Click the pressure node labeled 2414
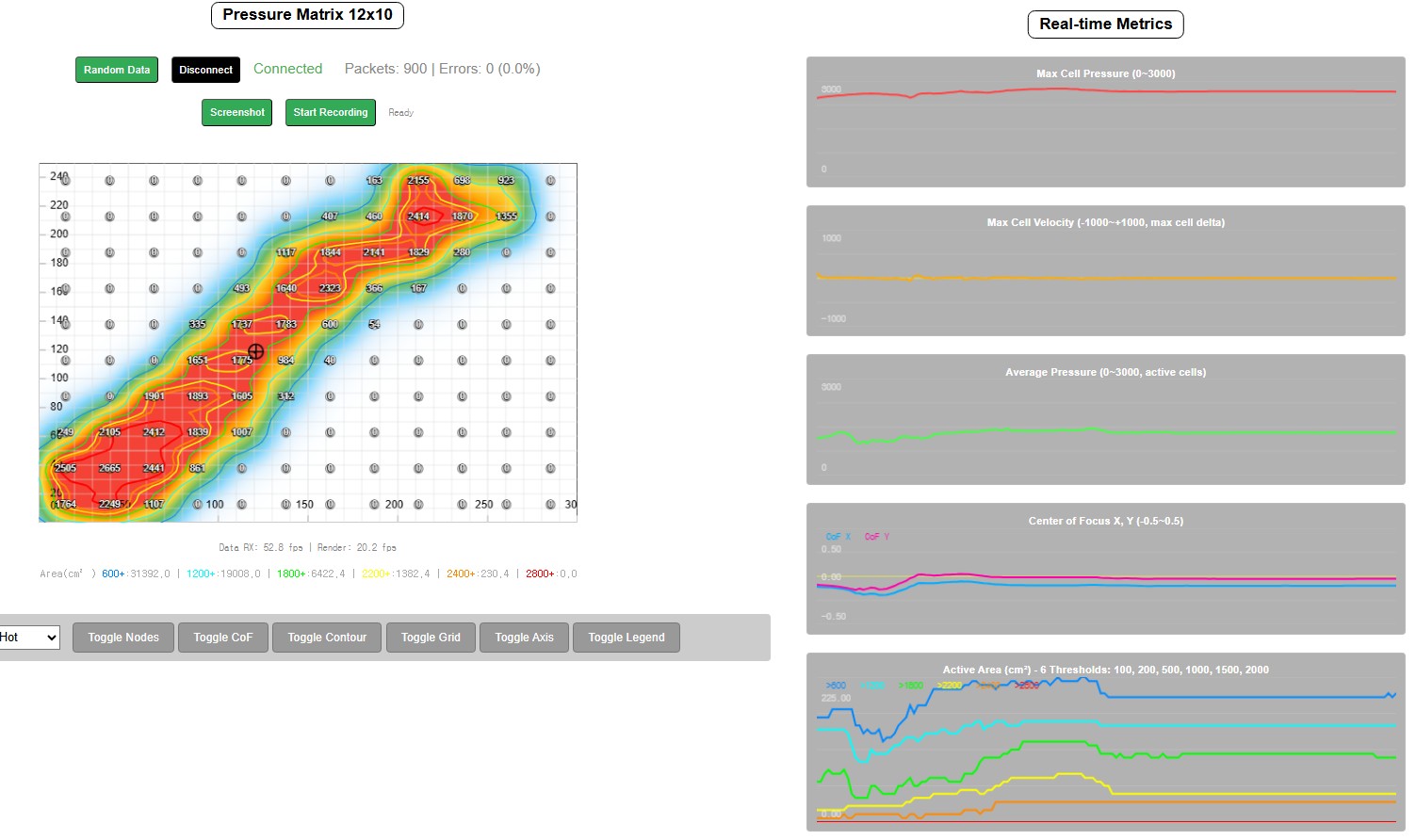 coord(418,217)
